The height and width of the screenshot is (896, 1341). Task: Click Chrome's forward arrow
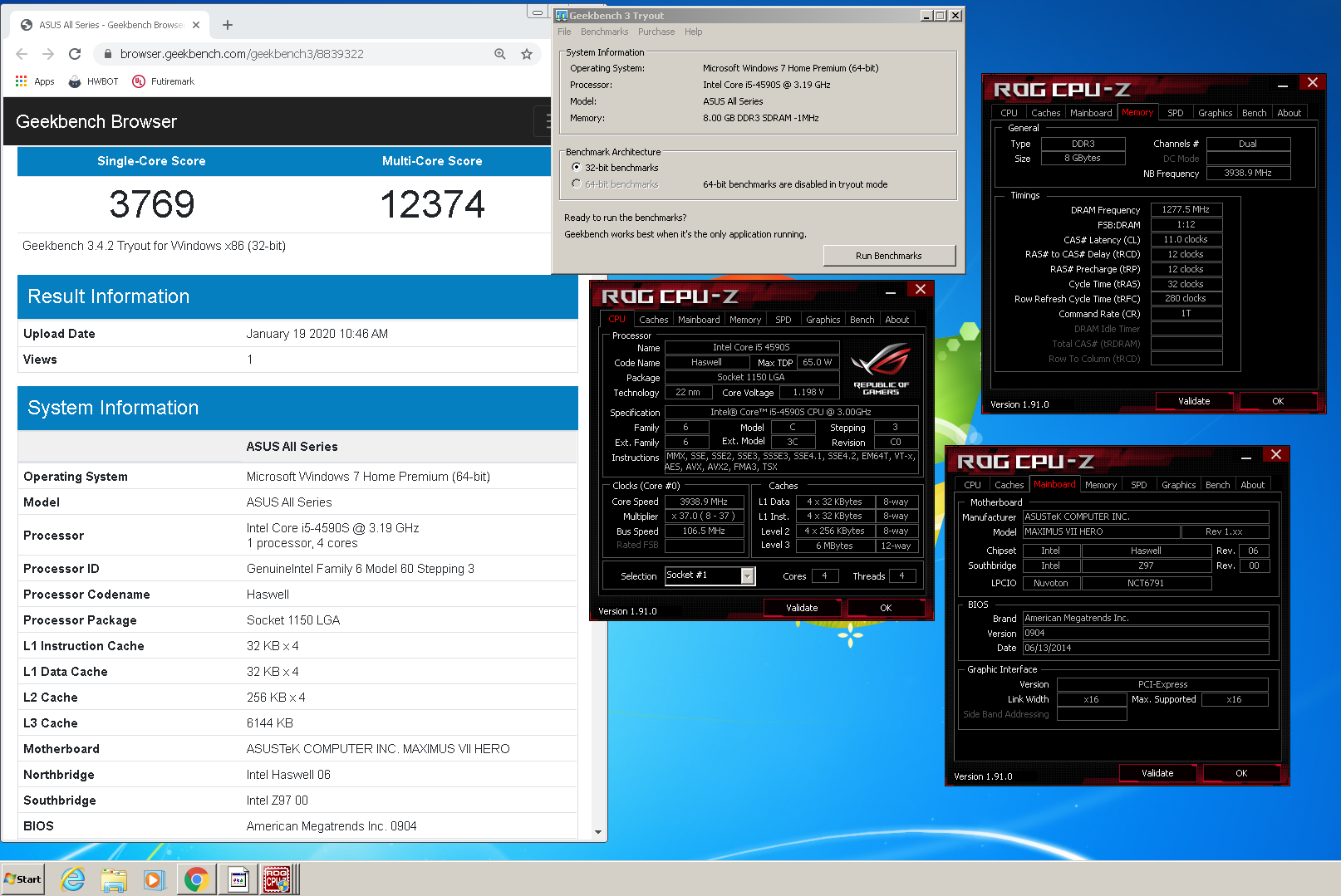coord(48,54)
